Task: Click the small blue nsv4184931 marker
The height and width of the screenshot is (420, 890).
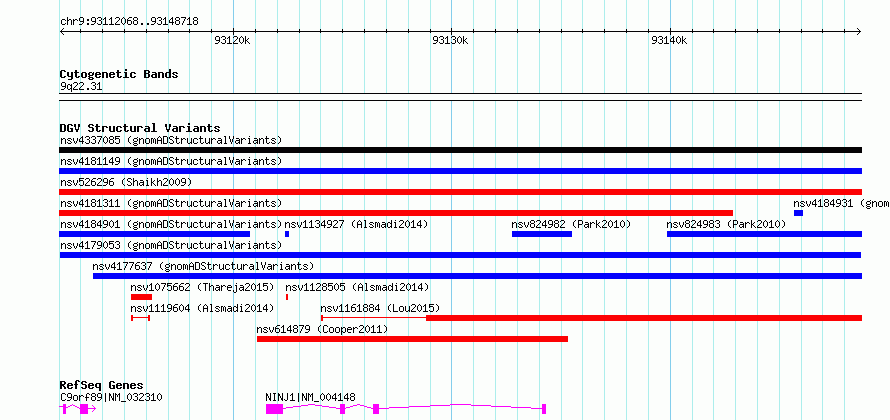Action: click(x=798, y=213)
